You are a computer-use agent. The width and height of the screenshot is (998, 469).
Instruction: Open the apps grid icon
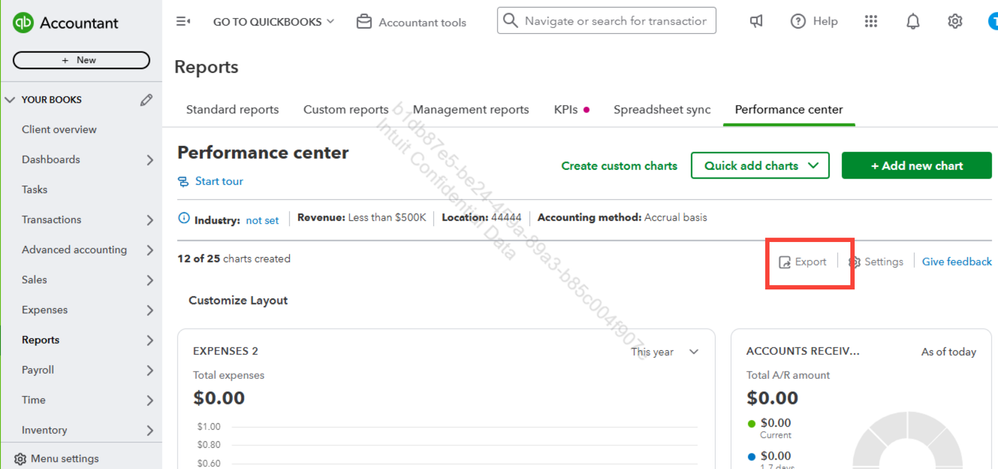pos(871,21)
